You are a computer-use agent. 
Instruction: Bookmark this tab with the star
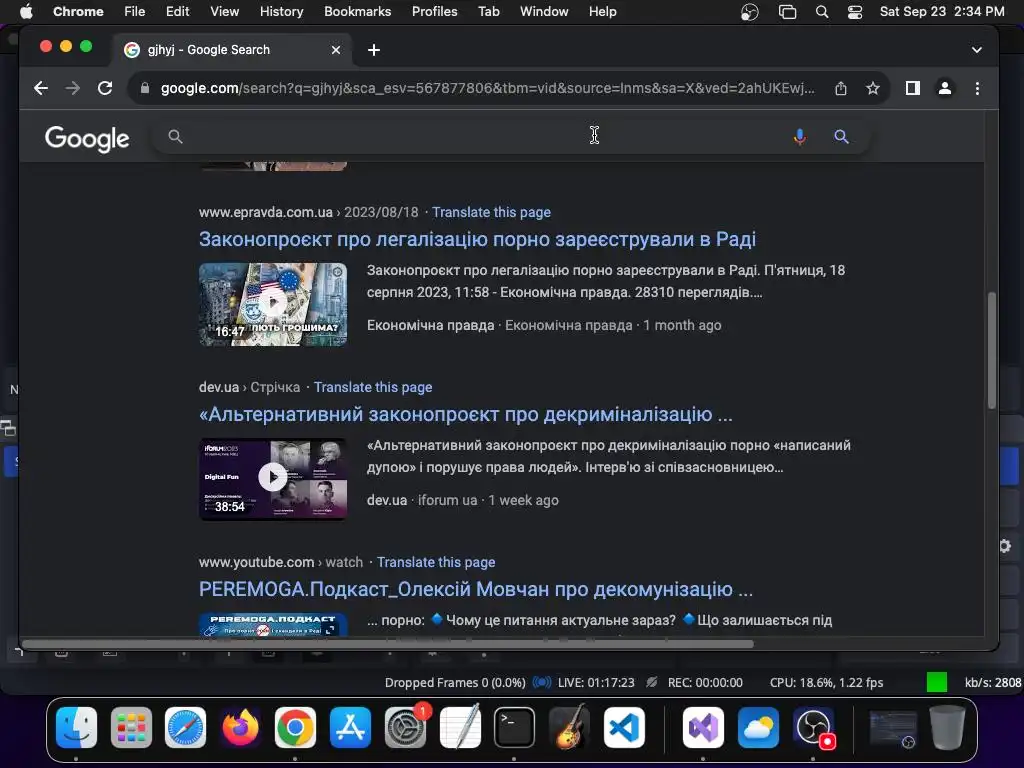tap(872, 88)
